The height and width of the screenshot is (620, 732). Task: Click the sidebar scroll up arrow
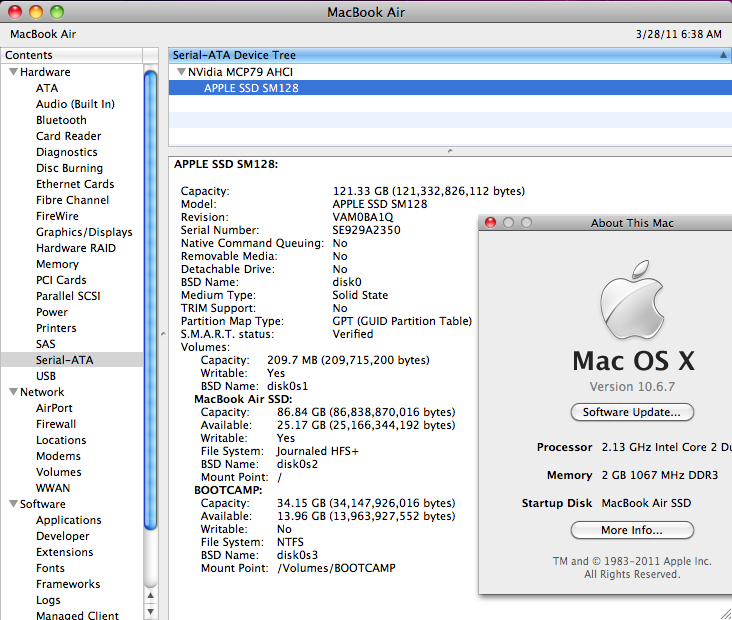click(150, 595)
